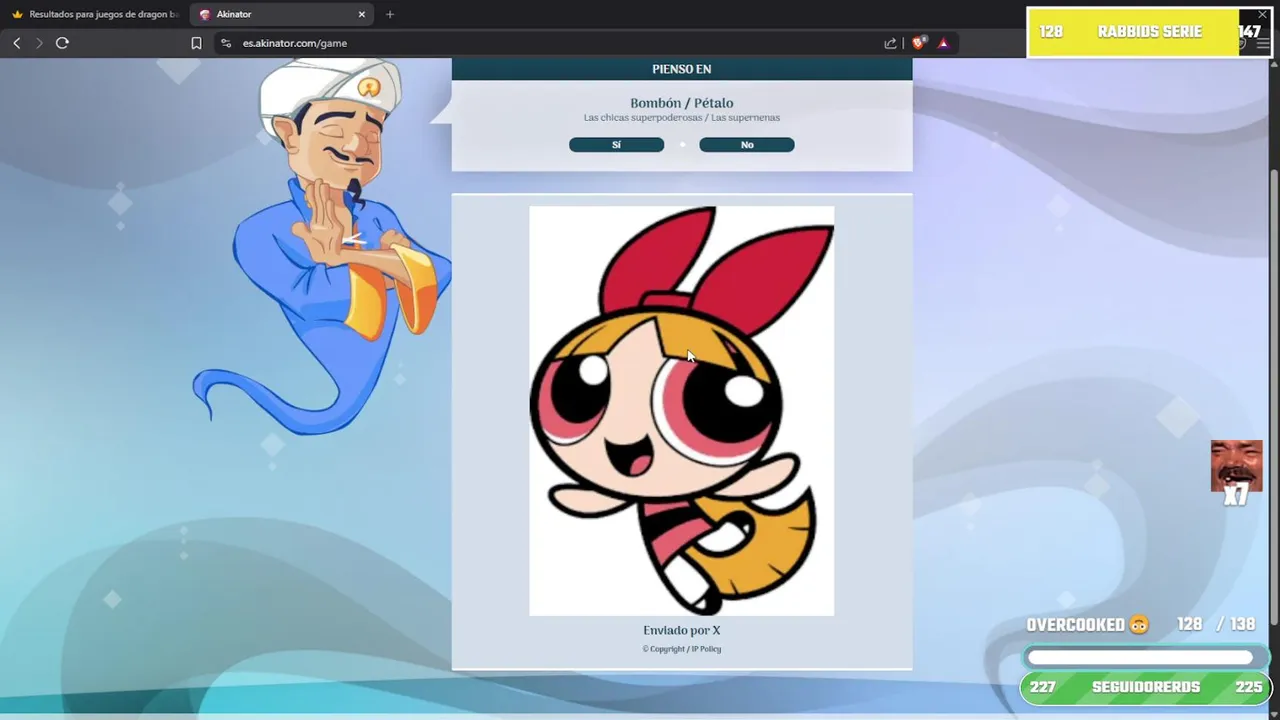
Task: Open the Brave Rewards triangle icon
Action: [943, 43]
